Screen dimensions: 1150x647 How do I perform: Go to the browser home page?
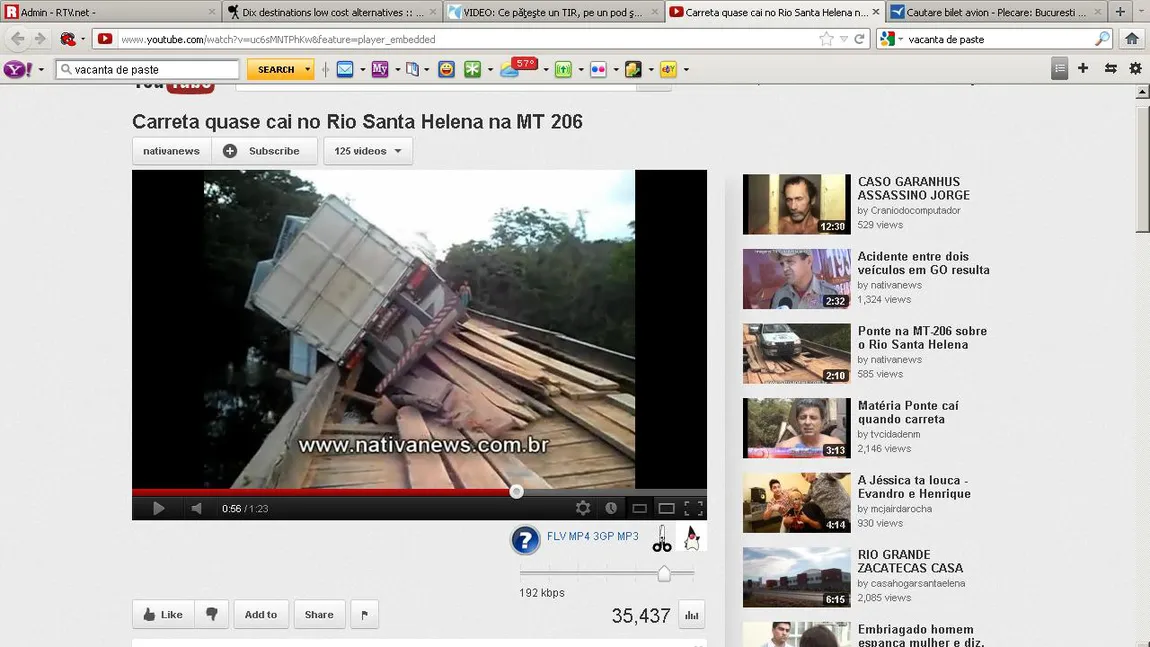pos(1133,39)
